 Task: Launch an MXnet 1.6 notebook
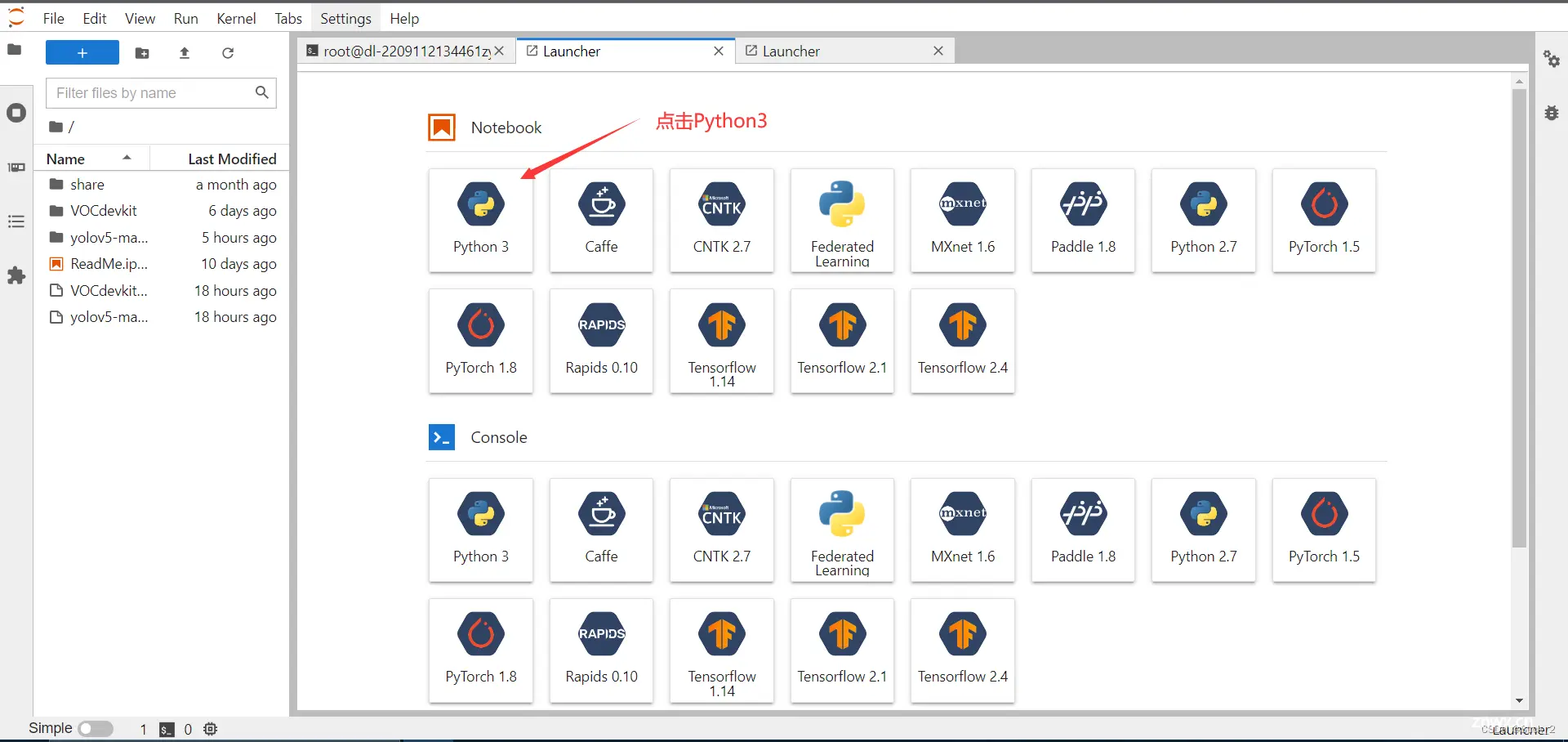click(963, 221)
